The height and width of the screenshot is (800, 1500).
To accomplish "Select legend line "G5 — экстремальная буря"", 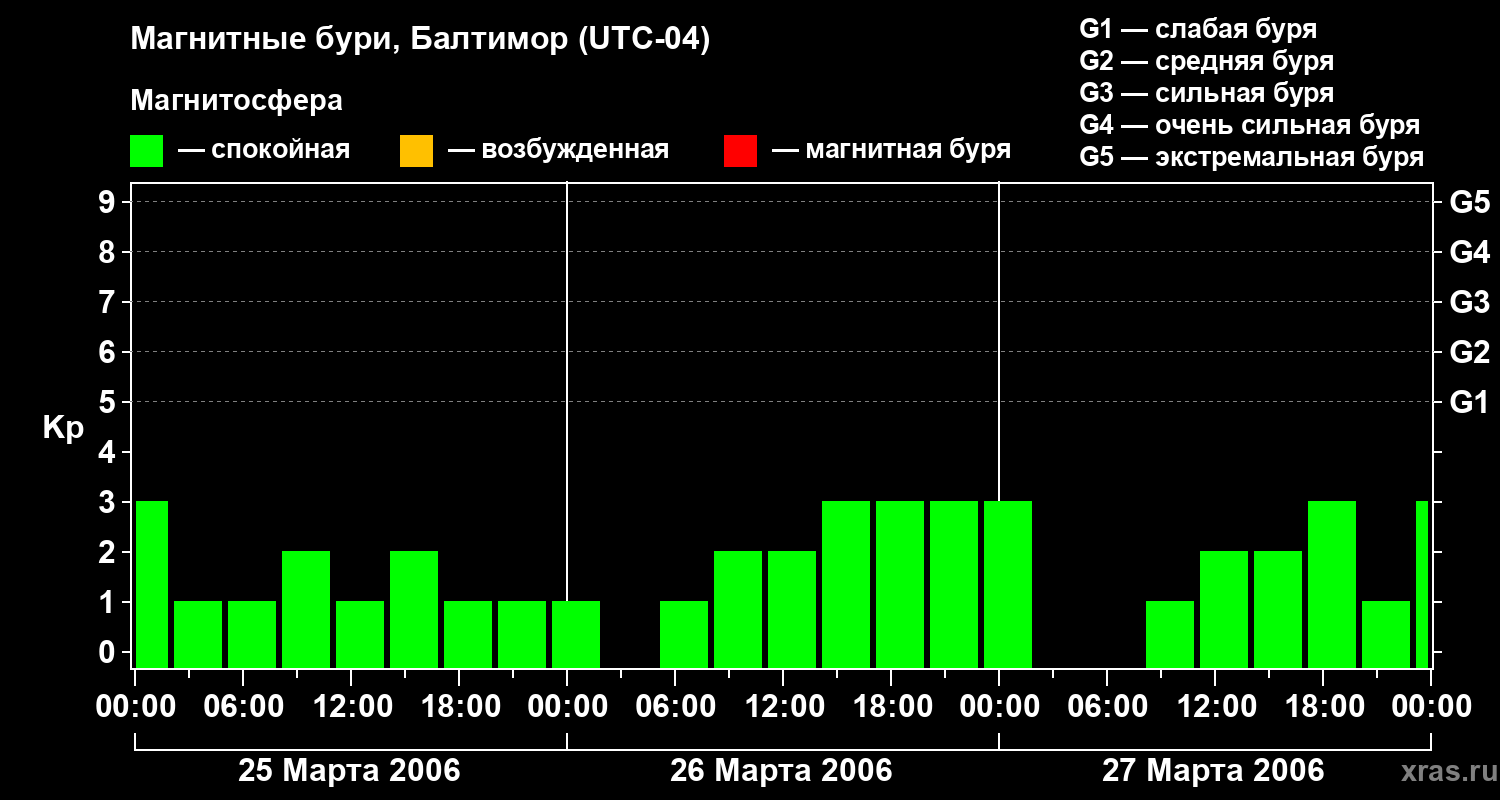I will click(x=1252, y=157).
